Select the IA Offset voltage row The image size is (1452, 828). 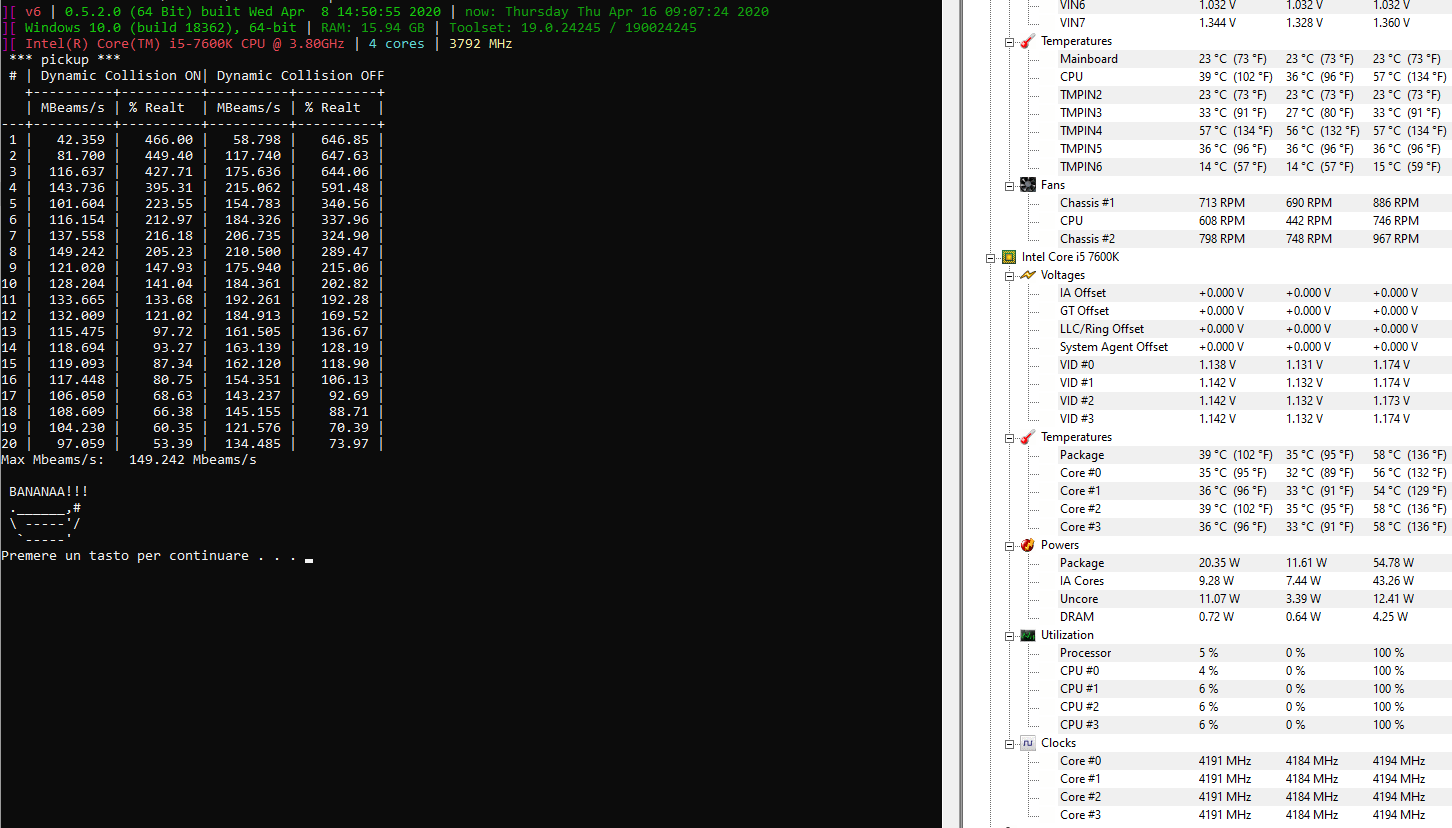(x=1254, y=293)
